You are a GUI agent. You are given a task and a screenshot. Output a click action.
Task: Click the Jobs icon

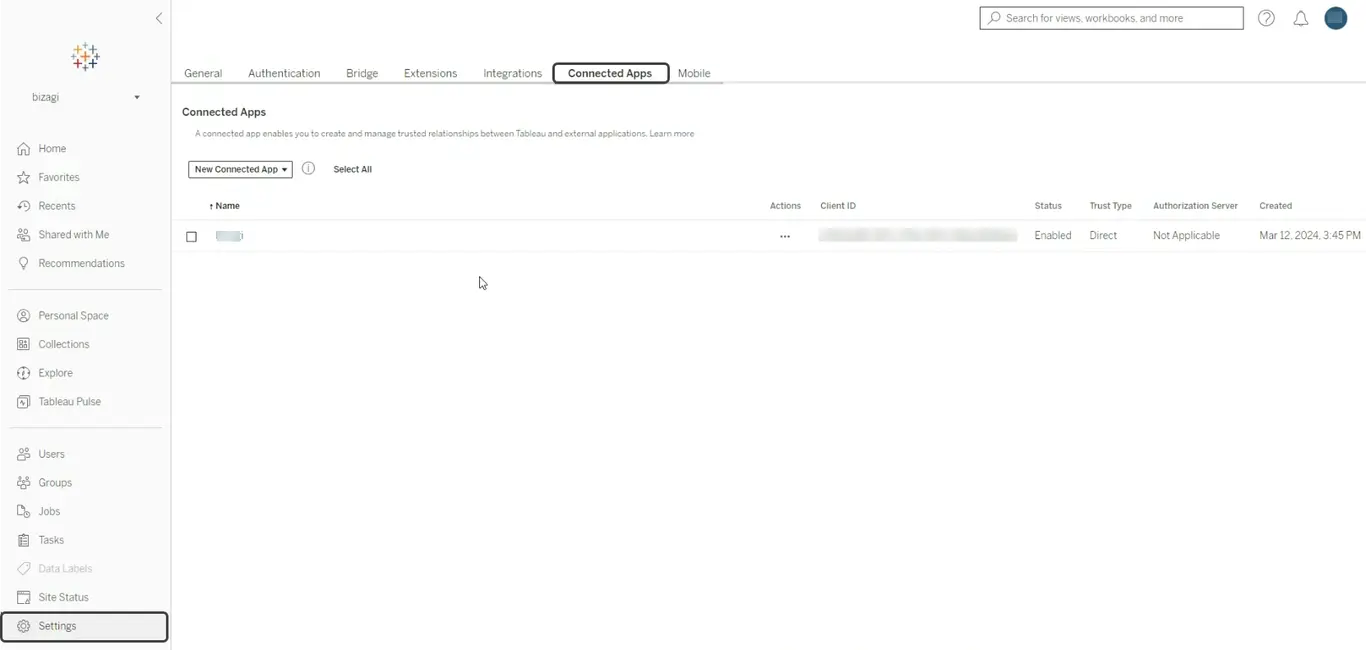point(24,512)
